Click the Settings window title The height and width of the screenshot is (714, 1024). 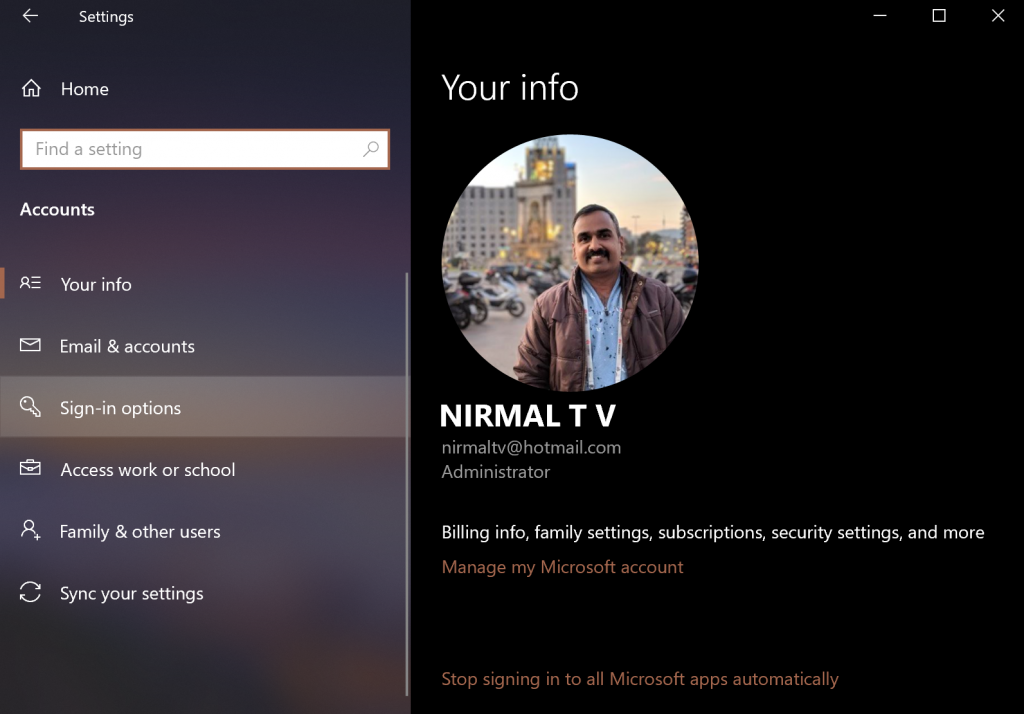coord(106,16)
